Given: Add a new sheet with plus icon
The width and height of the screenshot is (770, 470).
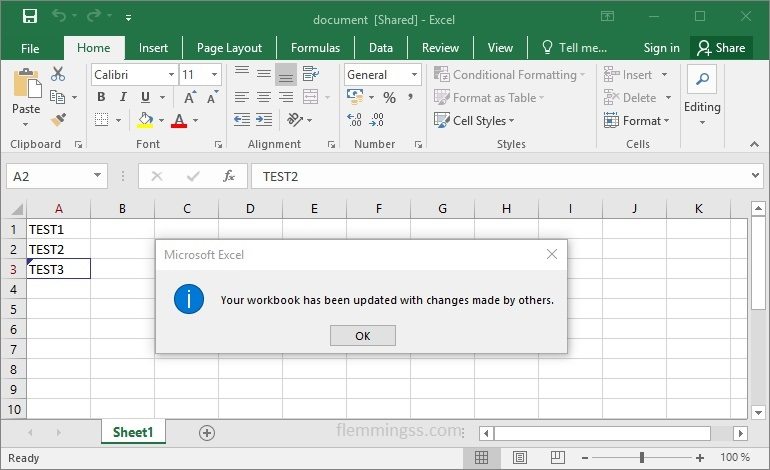Looking at the screenshot, I should (x=207, y=433).
